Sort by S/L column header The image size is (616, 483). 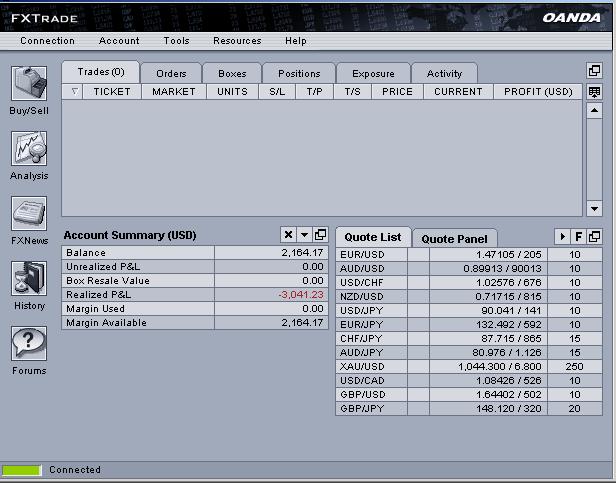[x=277, y=92]
